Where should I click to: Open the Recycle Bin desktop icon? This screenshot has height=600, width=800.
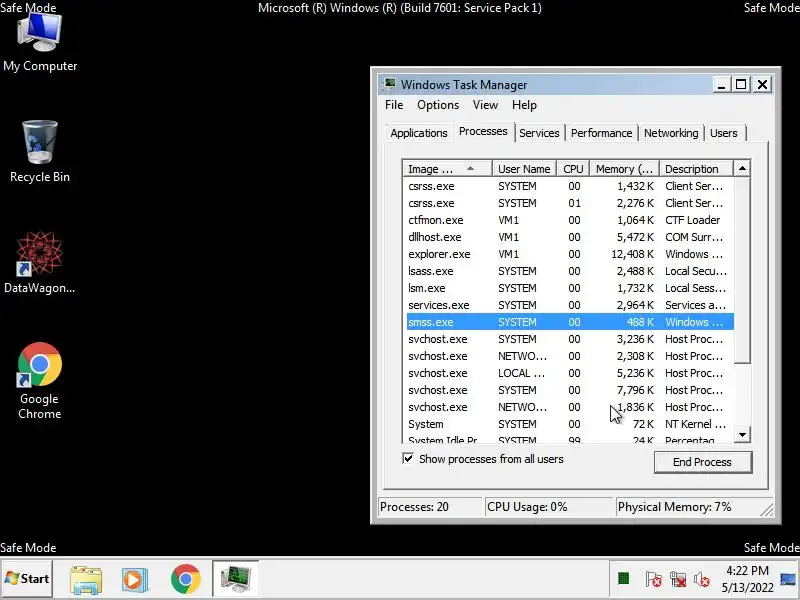click(x=40, y=152)
